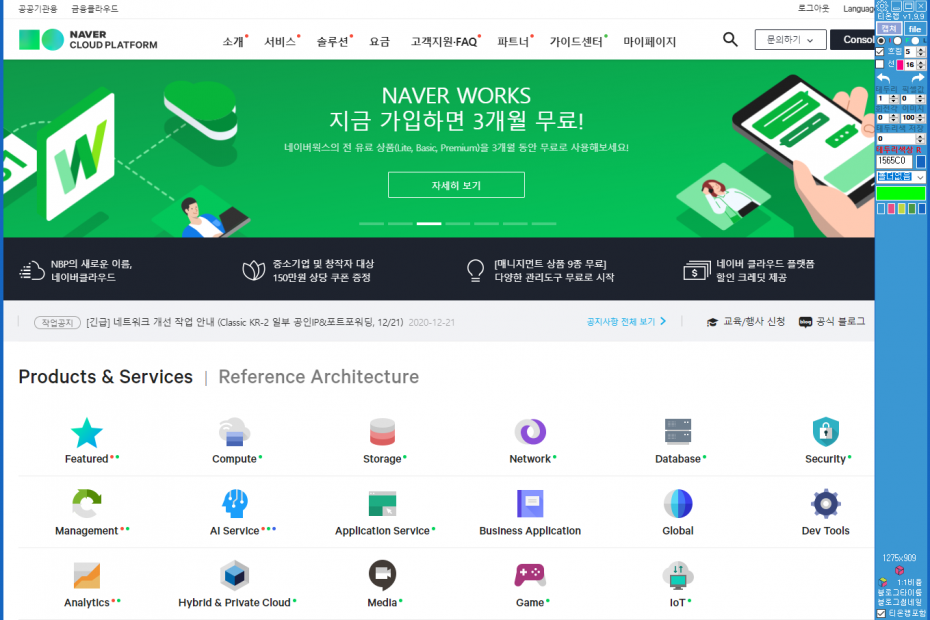
Task: Open the IoT category icon
Action: point(678,576)
